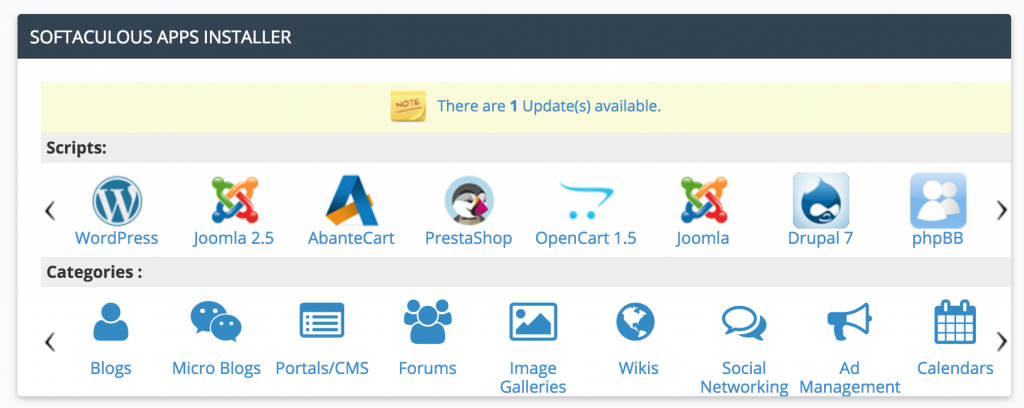Click the Social Networking text link
The image size is (1024, 408).
click(x=744, y=377)
